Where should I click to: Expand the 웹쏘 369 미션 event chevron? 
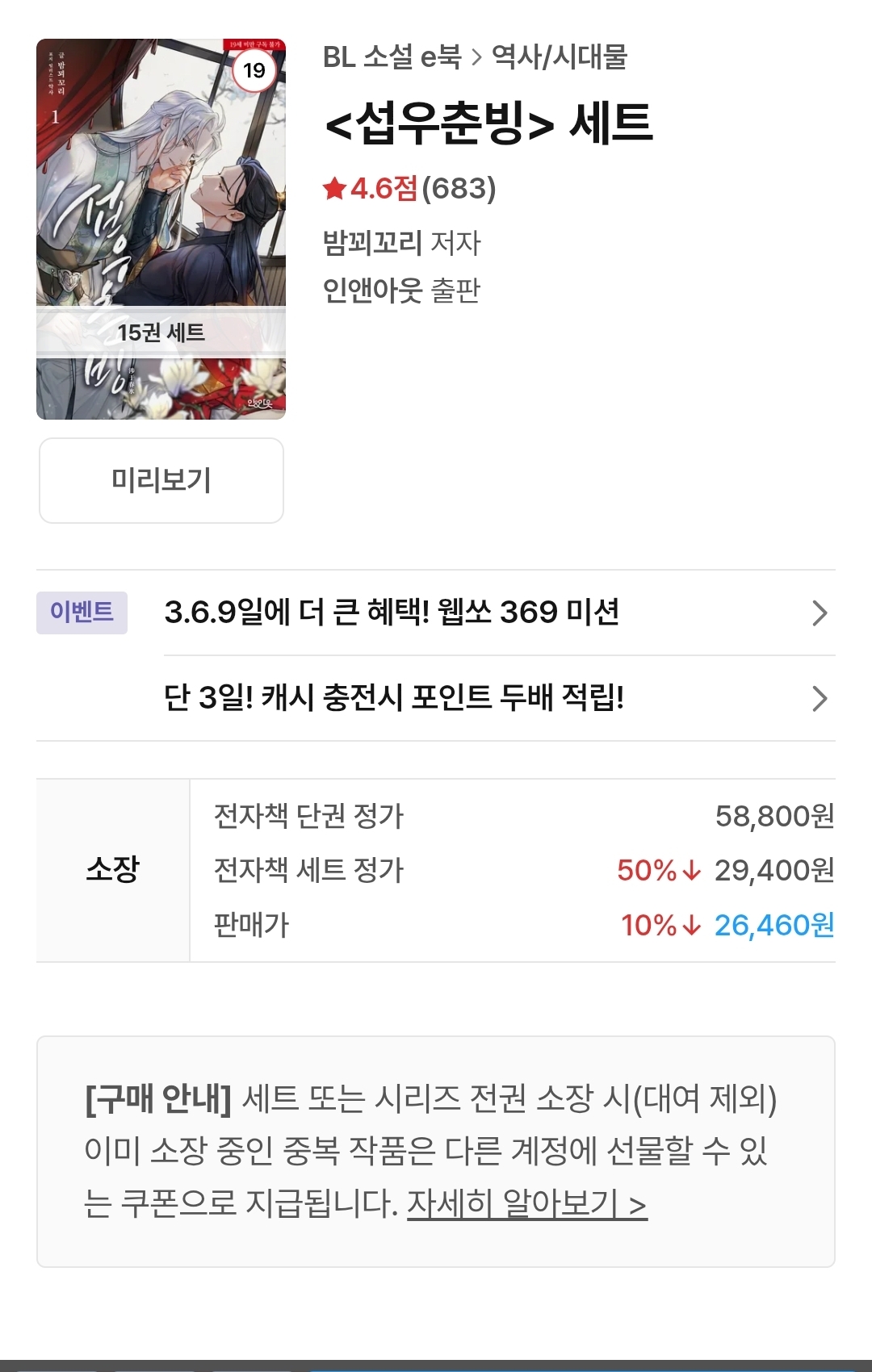[819, 613]
